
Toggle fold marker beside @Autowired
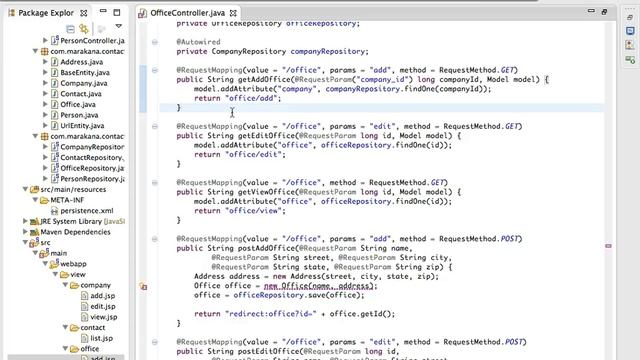155,42
